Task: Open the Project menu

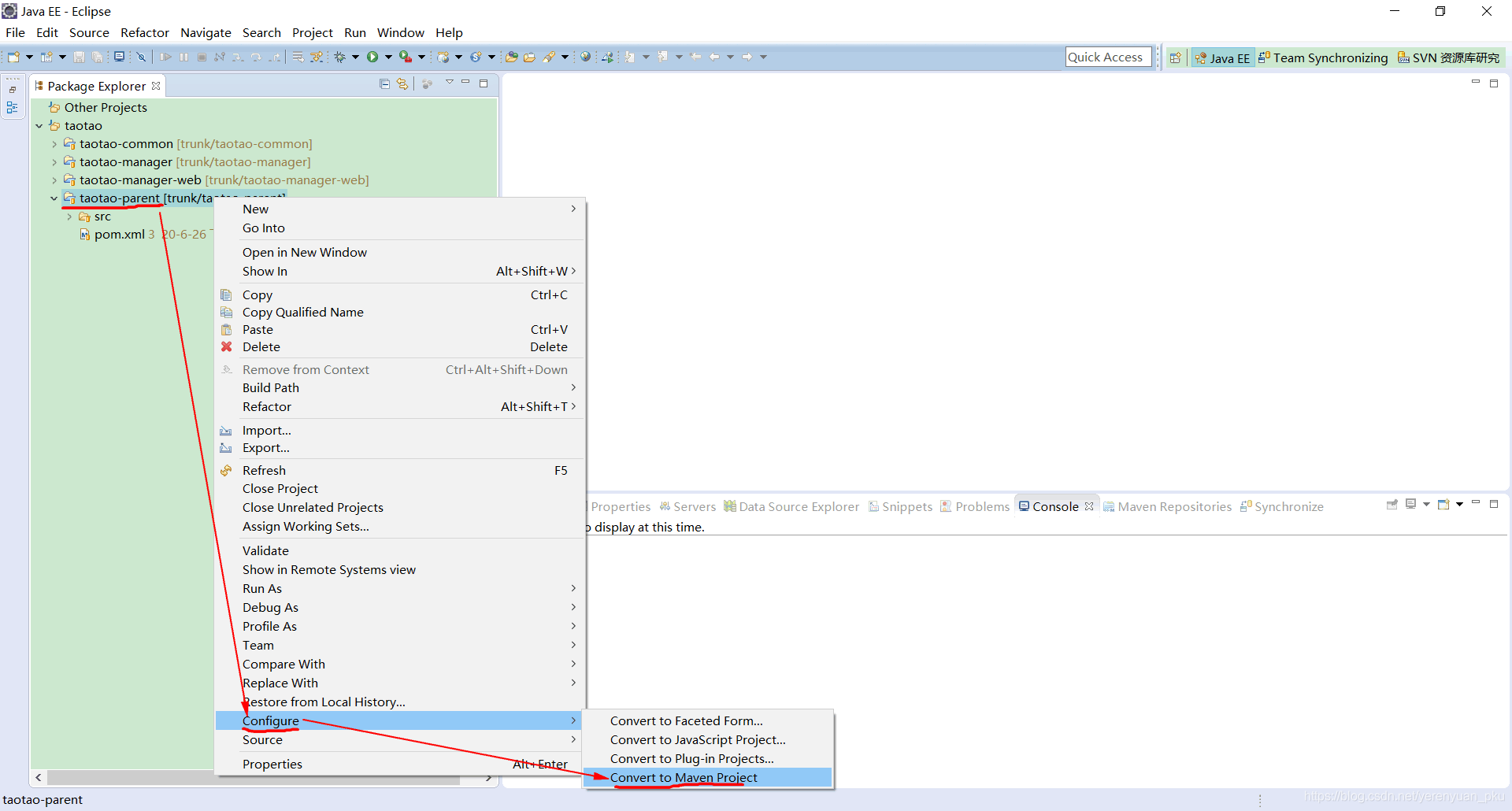Action: point(313,32)
